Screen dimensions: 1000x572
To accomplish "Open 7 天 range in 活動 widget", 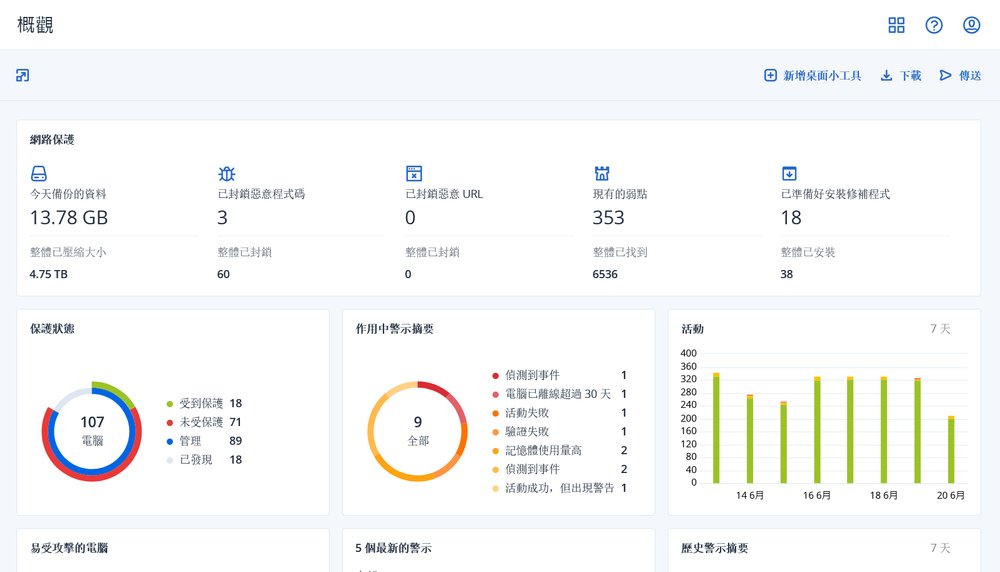I will click(940, 329).
